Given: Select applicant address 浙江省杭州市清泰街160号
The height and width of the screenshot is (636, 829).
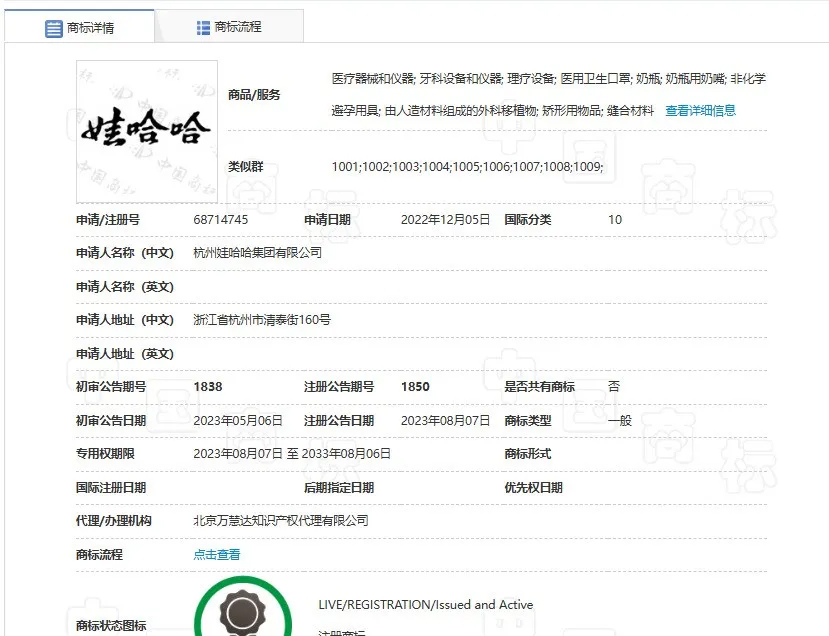Looking at the screenshot, I should click(x=262, y=320).
